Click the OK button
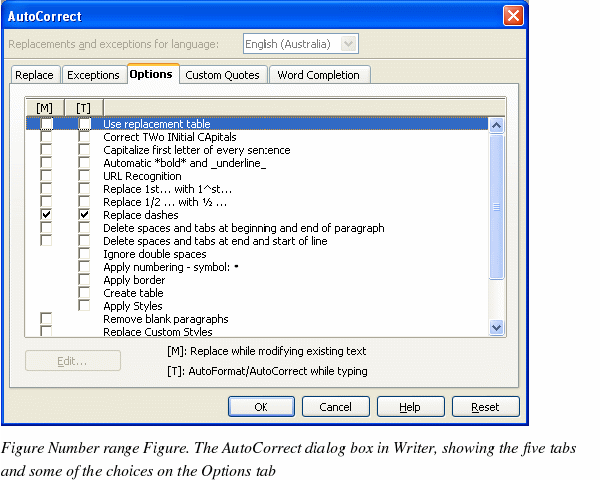Image resolution: width=601 pixels, height=481 pixels. (260, 407)
